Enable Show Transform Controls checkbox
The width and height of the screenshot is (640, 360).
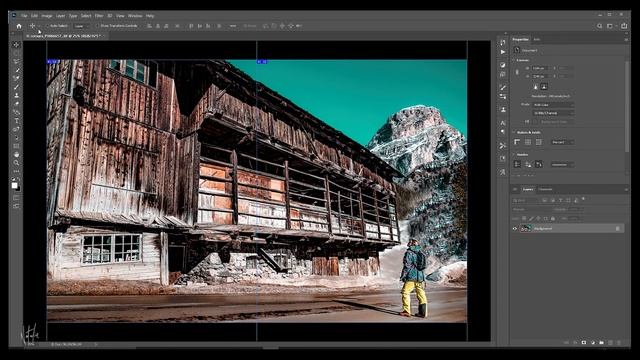point(97,26)
